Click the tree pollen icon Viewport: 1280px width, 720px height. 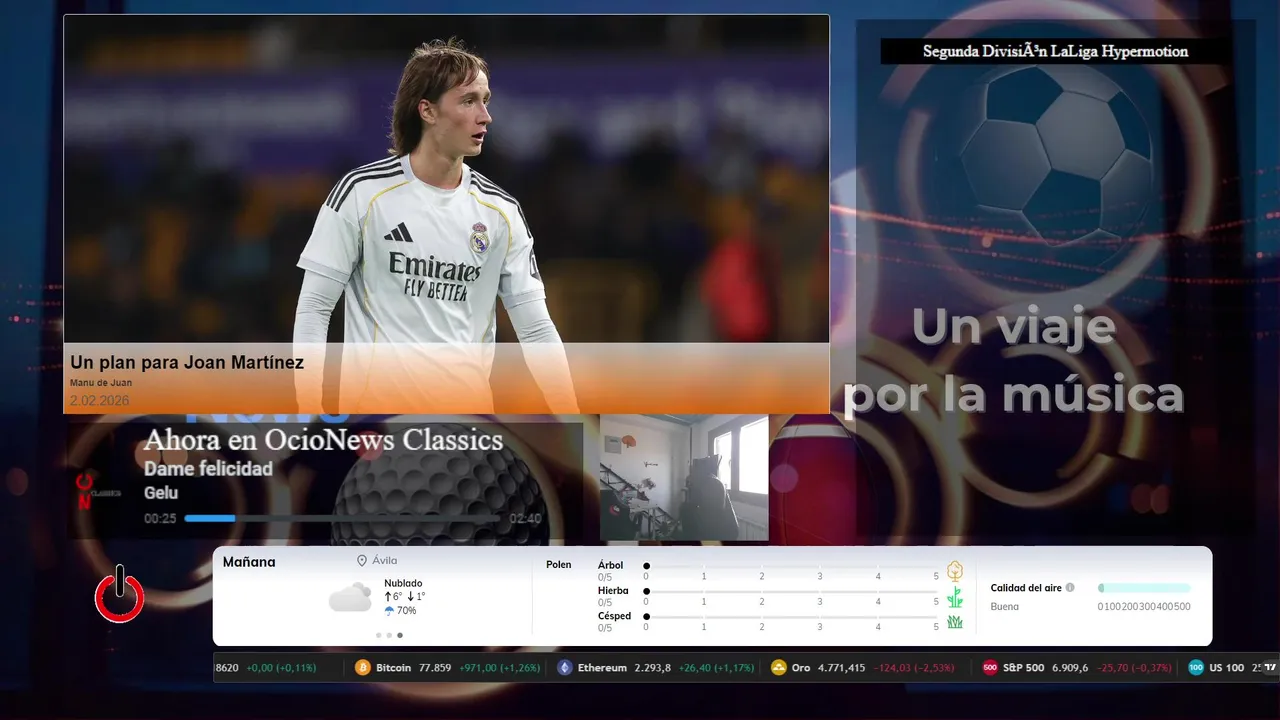tap(955, 571)
